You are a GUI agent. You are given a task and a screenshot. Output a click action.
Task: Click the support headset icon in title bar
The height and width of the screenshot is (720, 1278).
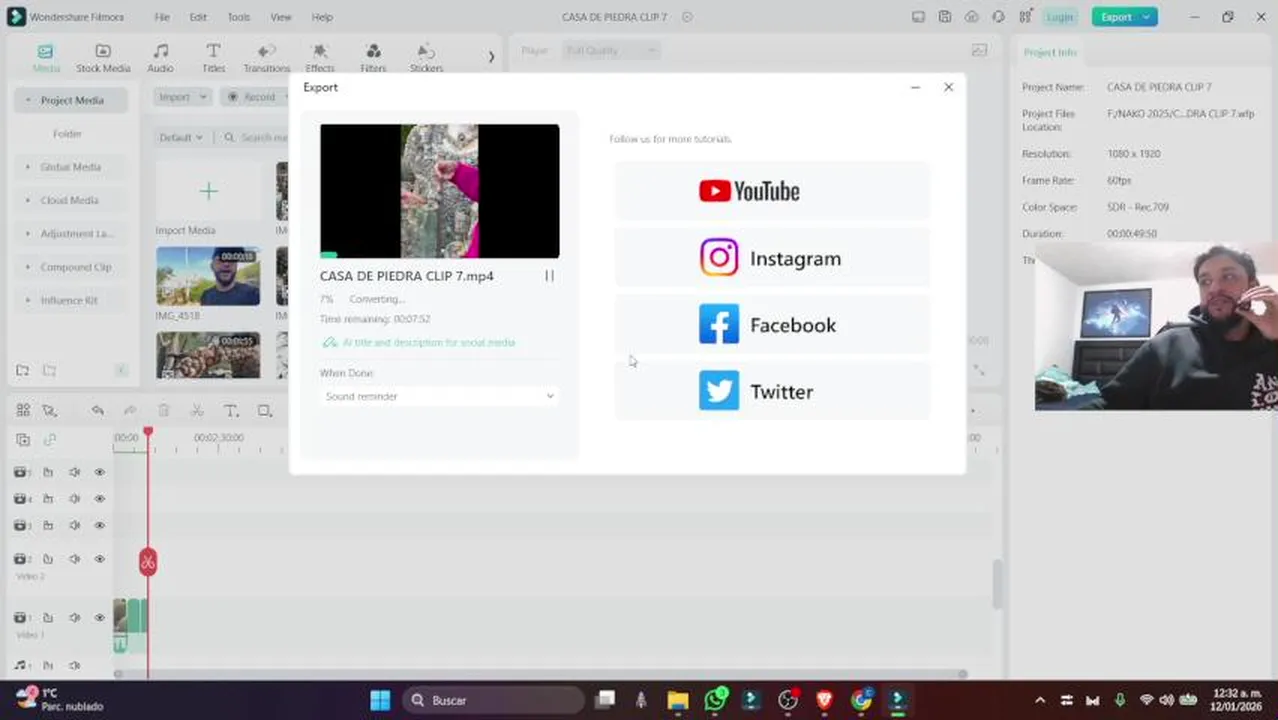point(998,17)
